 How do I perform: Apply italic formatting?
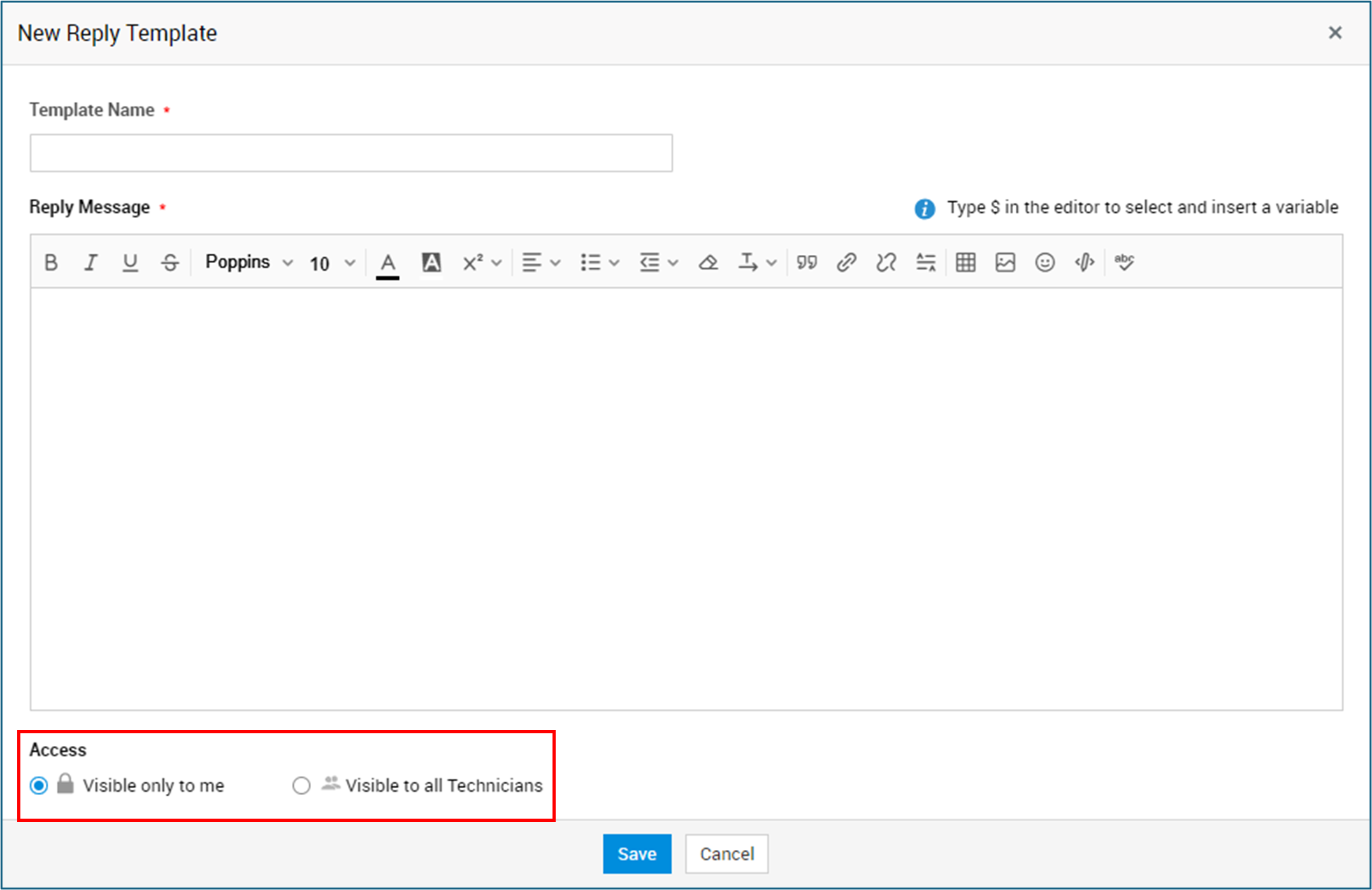coord(90,262)
